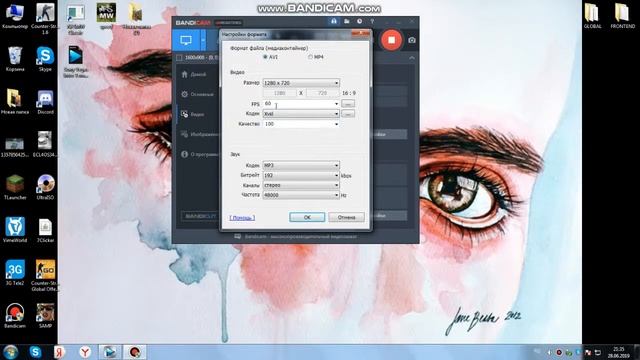Open the Discord desktop shortcut
The width and height of the screenshot is (640, 360).
pyautogui.click(x=45, y=102)
